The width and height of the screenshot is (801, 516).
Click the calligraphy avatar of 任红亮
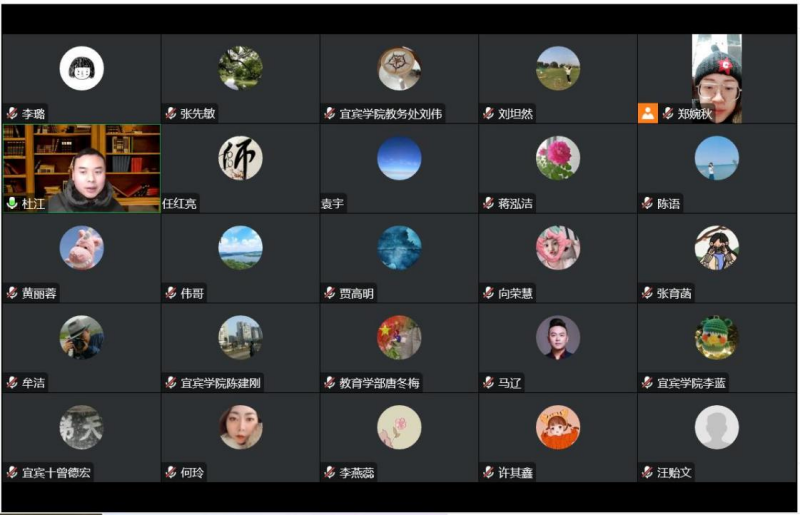pyautogui.click(x=241, y=158)
